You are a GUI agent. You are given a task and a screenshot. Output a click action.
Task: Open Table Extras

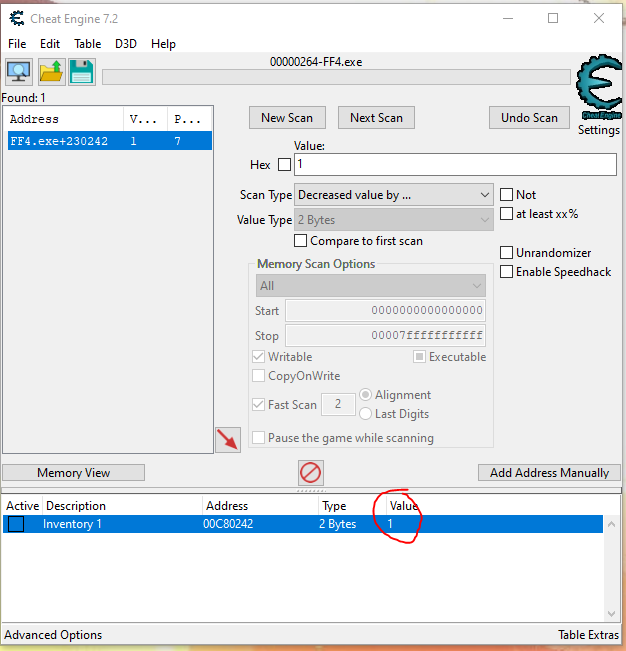[x=588, y=635]
